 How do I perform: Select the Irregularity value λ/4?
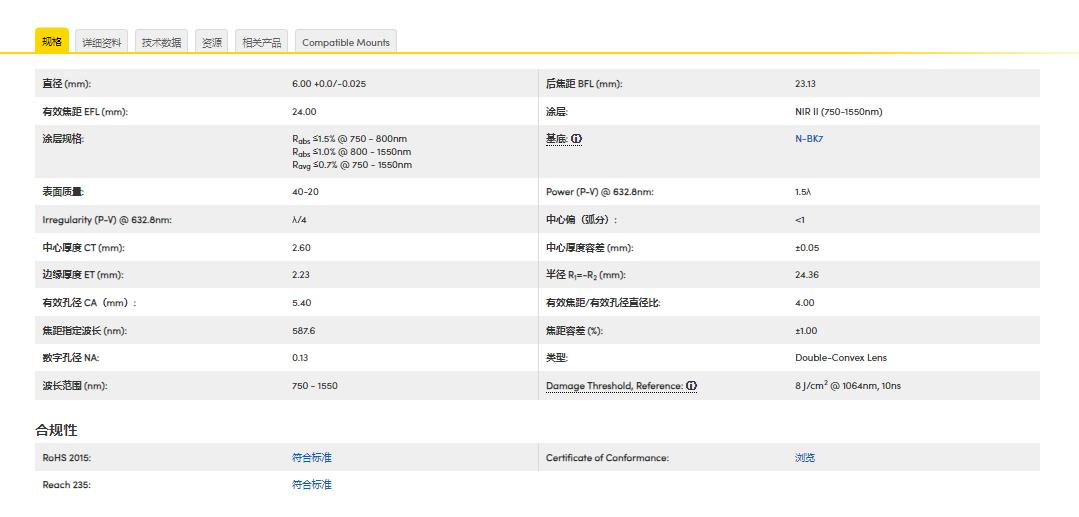tap(299, 220)
